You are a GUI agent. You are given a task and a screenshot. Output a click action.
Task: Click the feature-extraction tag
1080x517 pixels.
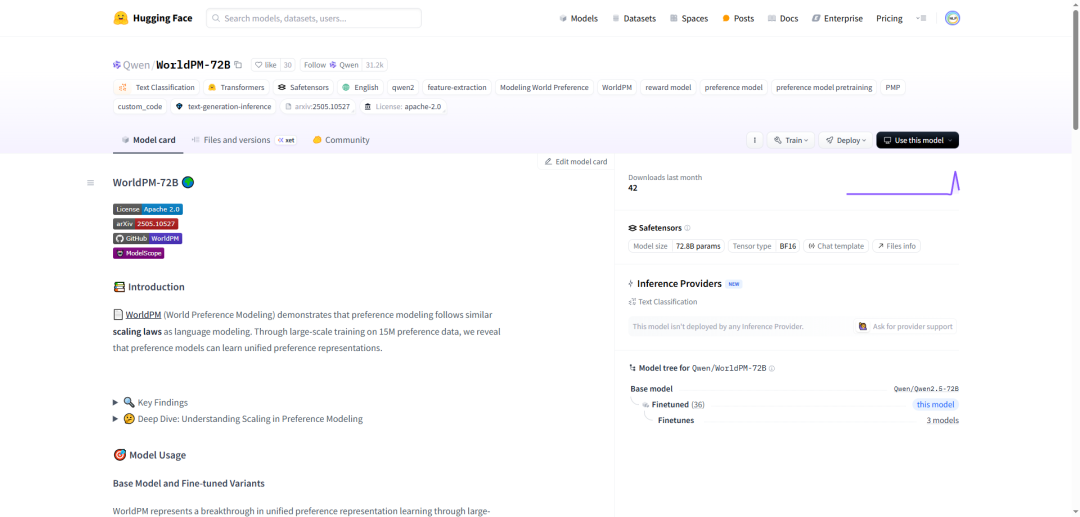click(457, 87)
